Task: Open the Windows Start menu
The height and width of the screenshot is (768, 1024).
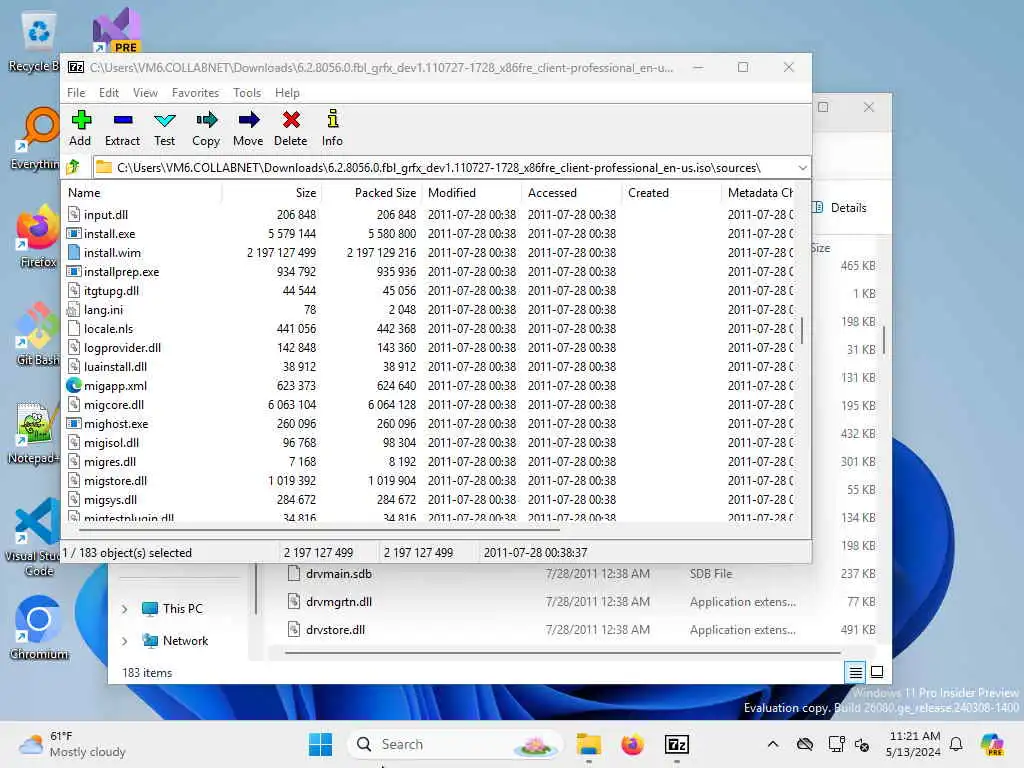Action: 320,744
